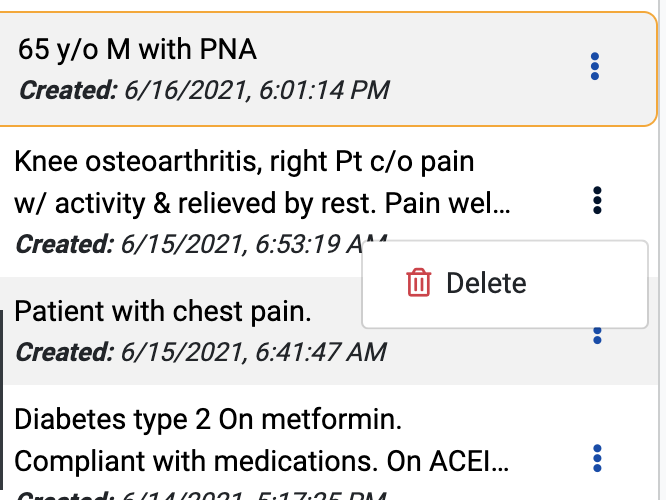Click the dark vertical bar on left edge
Viewport: 666px width, 500px height.
[x=2, y=399]
